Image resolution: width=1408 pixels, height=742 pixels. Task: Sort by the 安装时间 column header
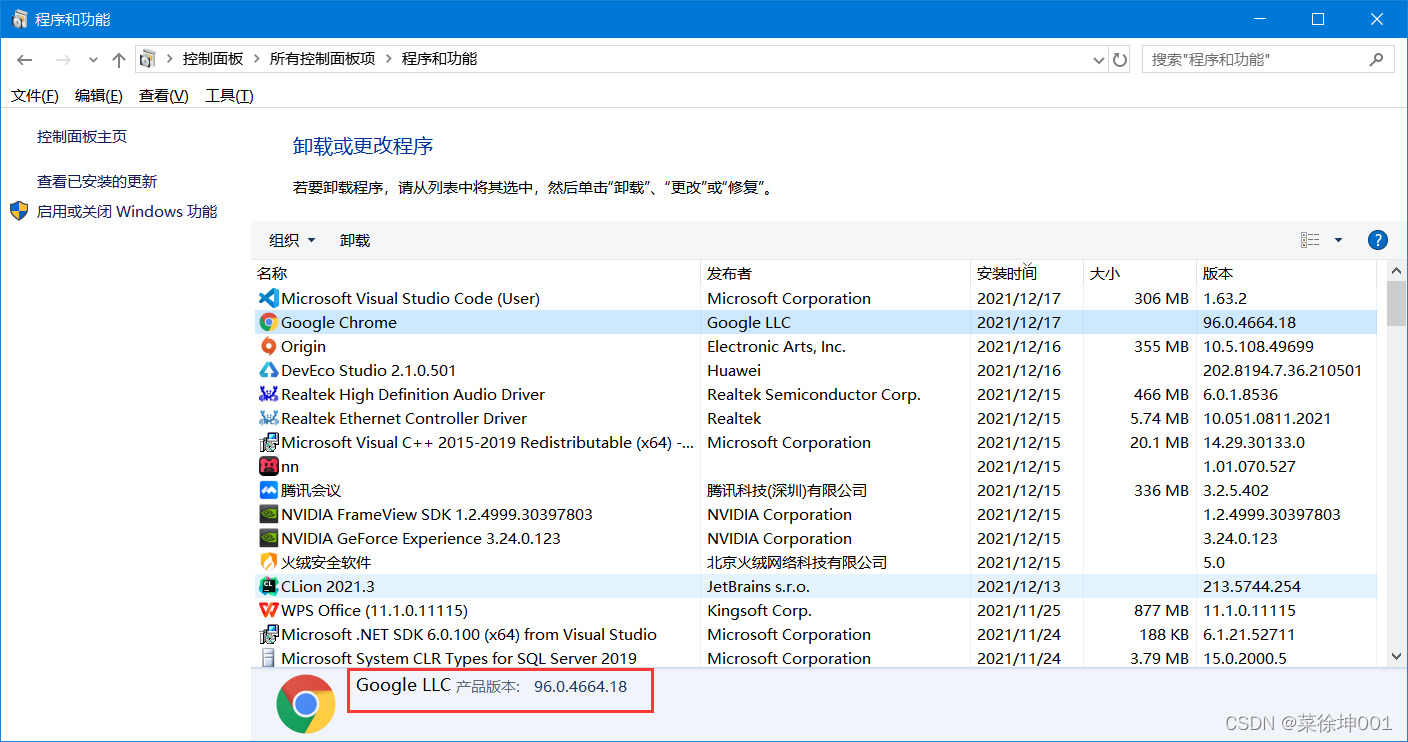tap(1027, 273)
